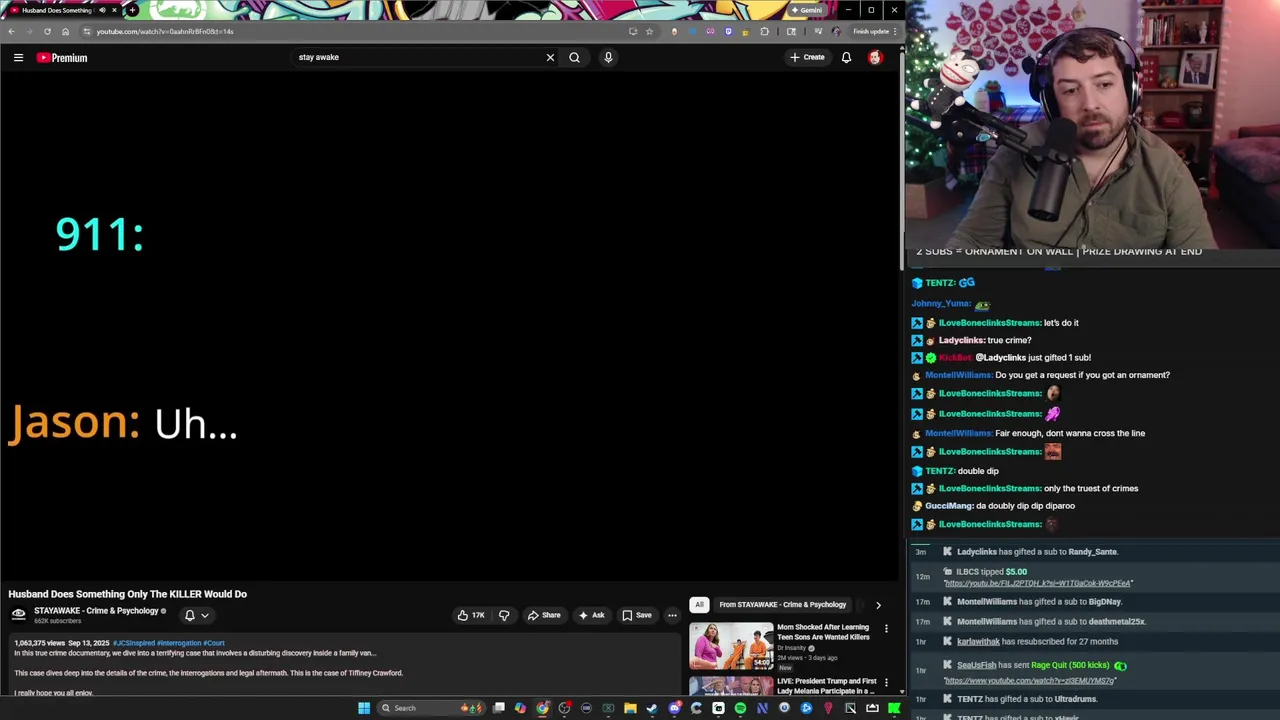Screen dimensions: 1280x720
Task: Open the subscription notification bell dropdown
Action: 196,615
